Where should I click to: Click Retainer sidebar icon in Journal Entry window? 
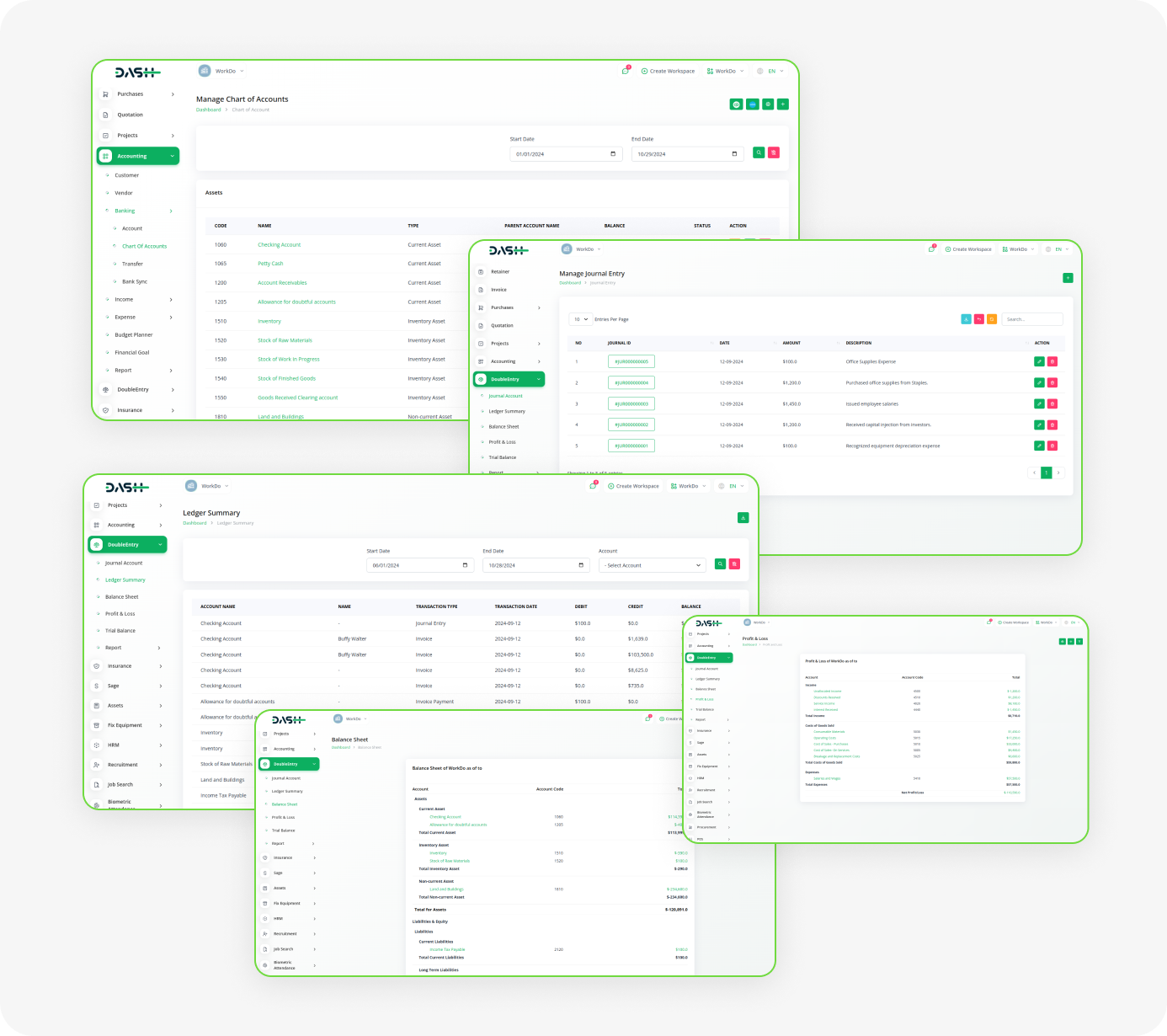tap(481, 272)
